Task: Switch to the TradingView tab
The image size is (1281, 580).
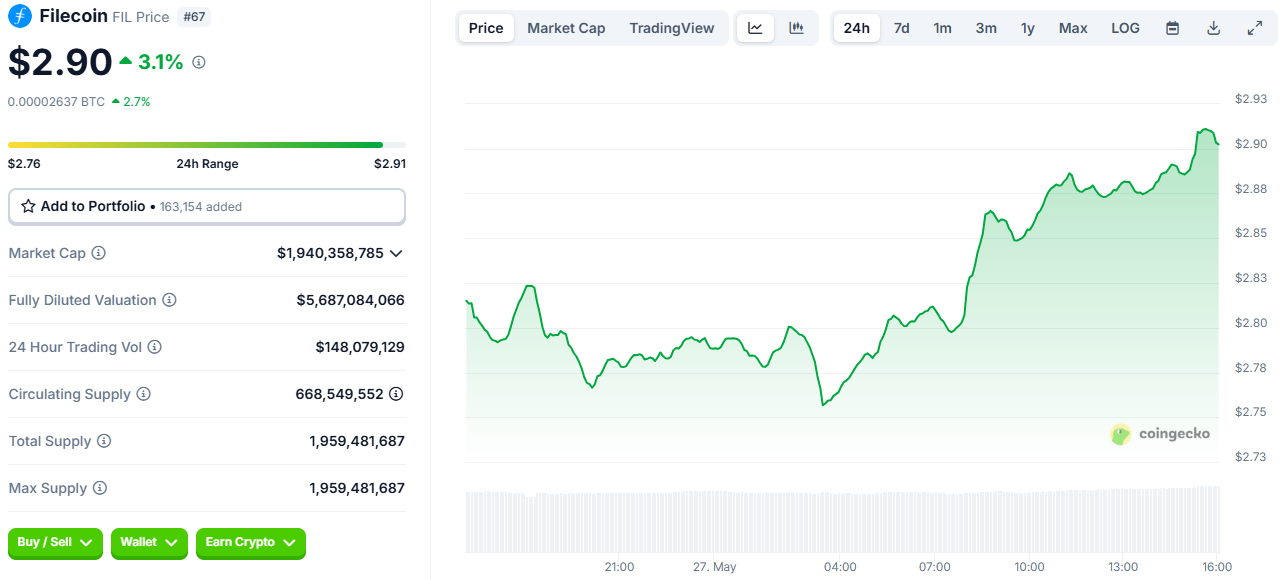Action: point(671,28)
